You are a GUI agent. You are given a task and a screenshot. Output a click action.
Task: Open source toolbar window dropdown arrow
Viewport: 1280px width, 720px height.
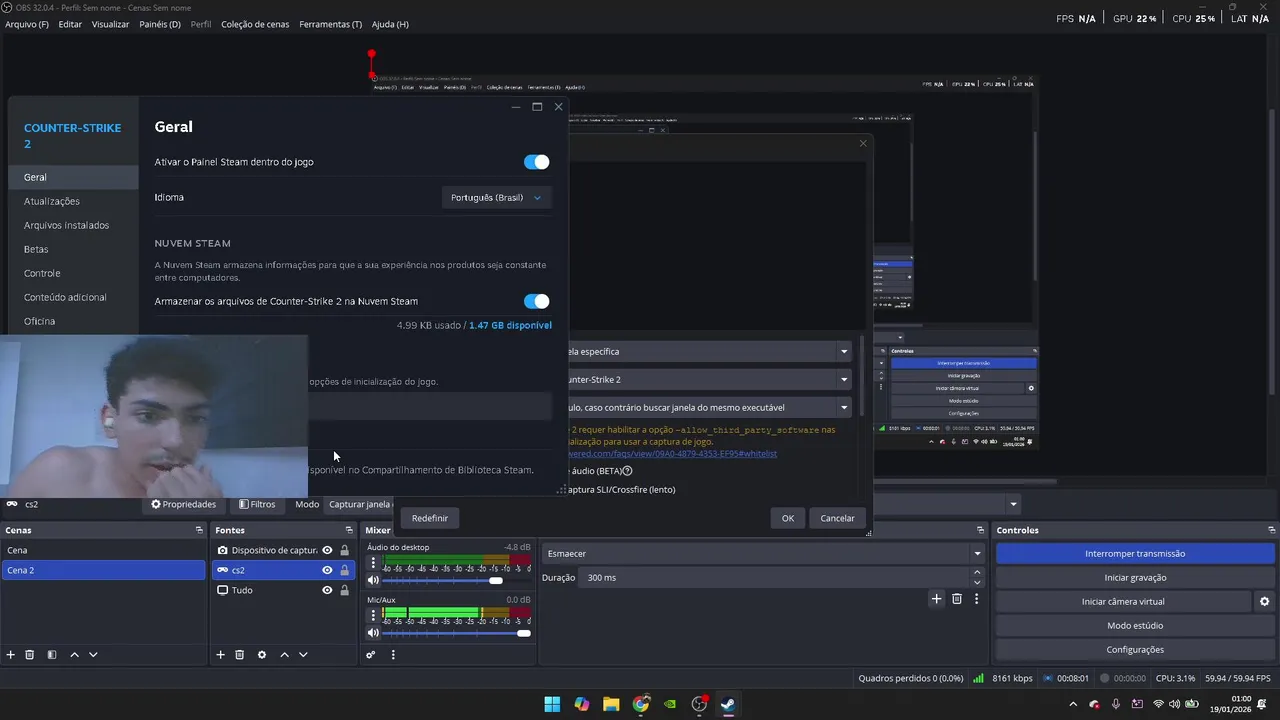1013,504
